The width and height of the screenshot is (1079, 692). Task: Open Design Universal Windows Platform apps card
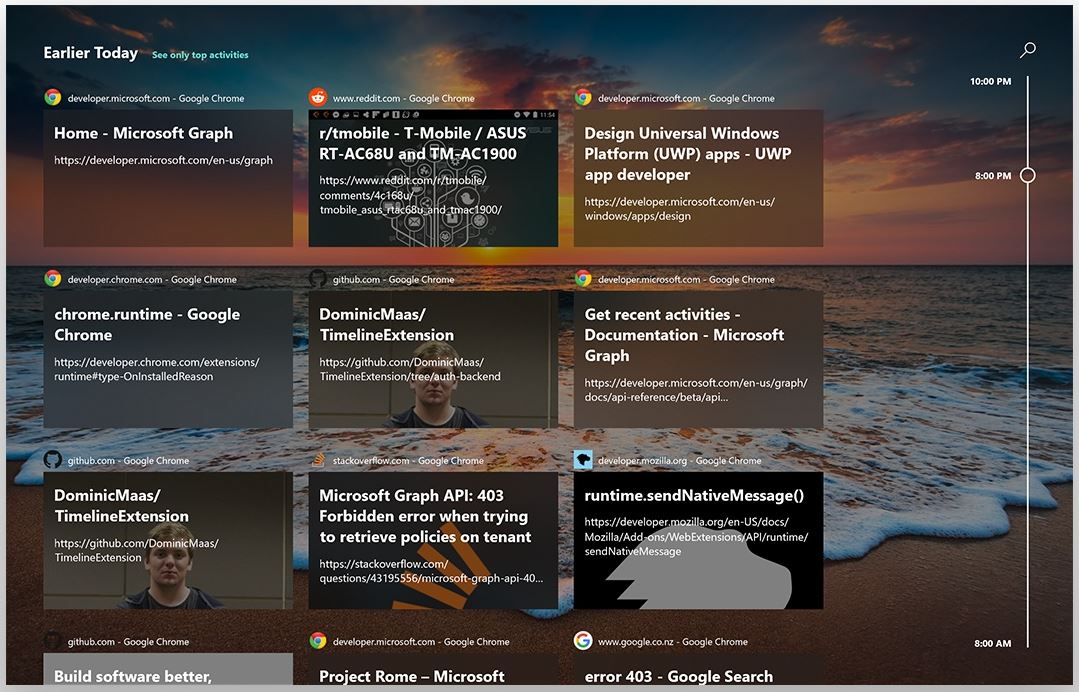click(x=698, y=178)
